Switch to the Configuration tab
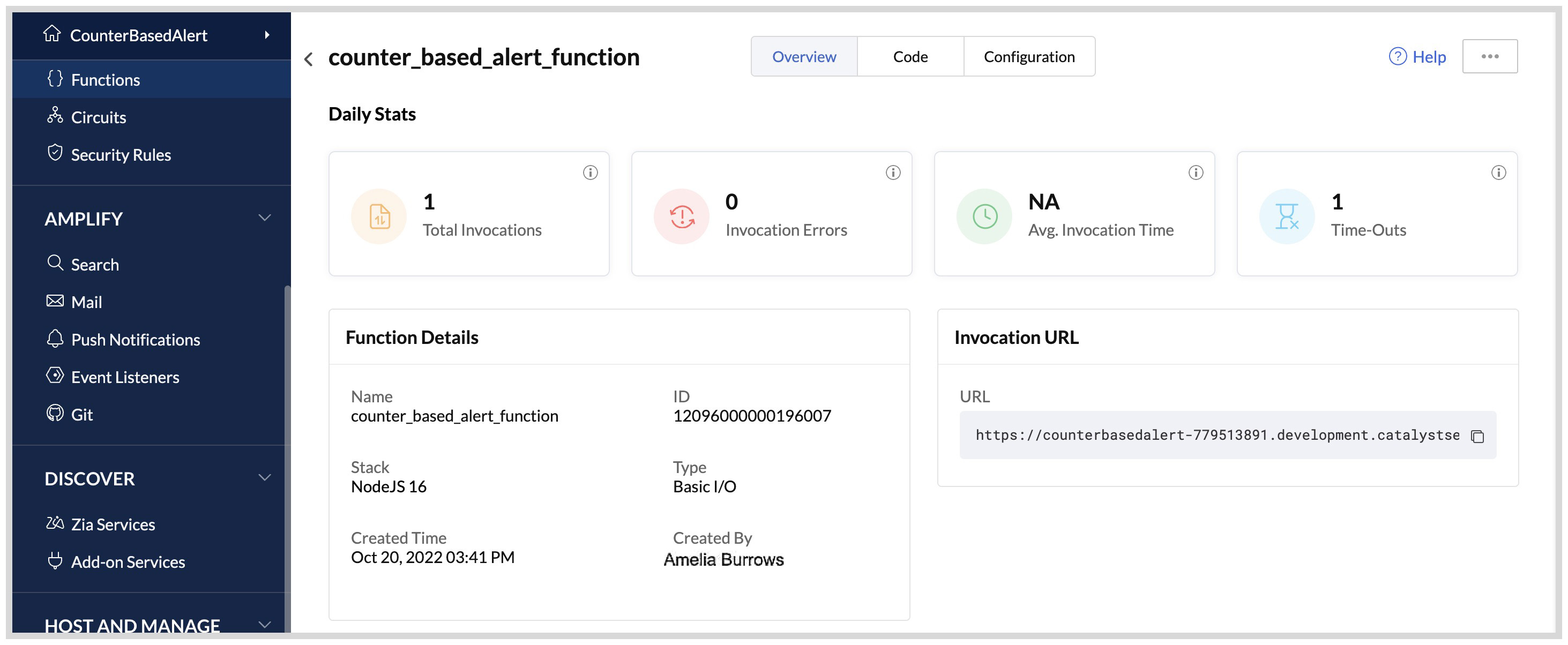Viewport: 1568px width, 645px height. click(x=1029, y=56)
